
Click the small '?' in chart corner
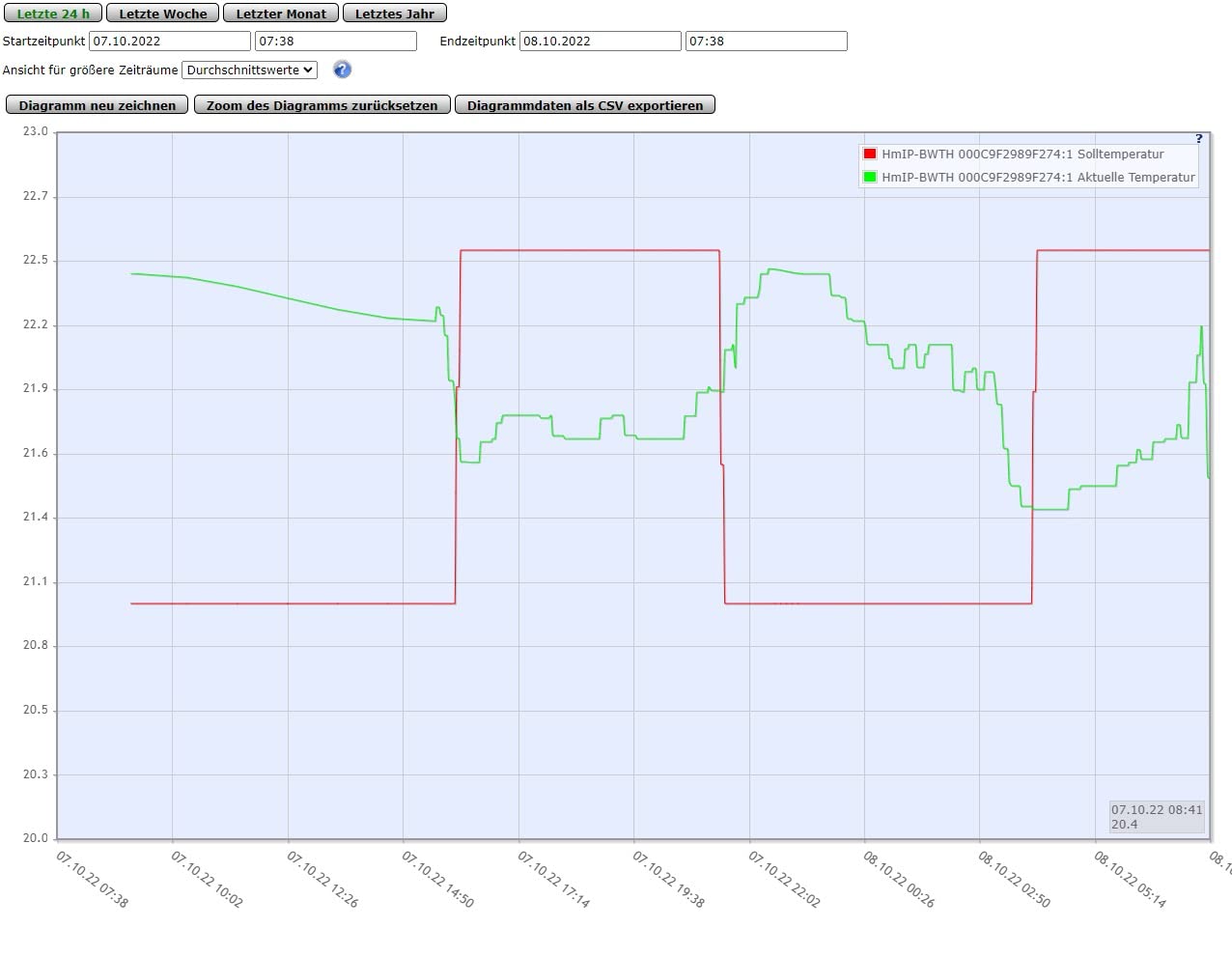point(1199,139)
